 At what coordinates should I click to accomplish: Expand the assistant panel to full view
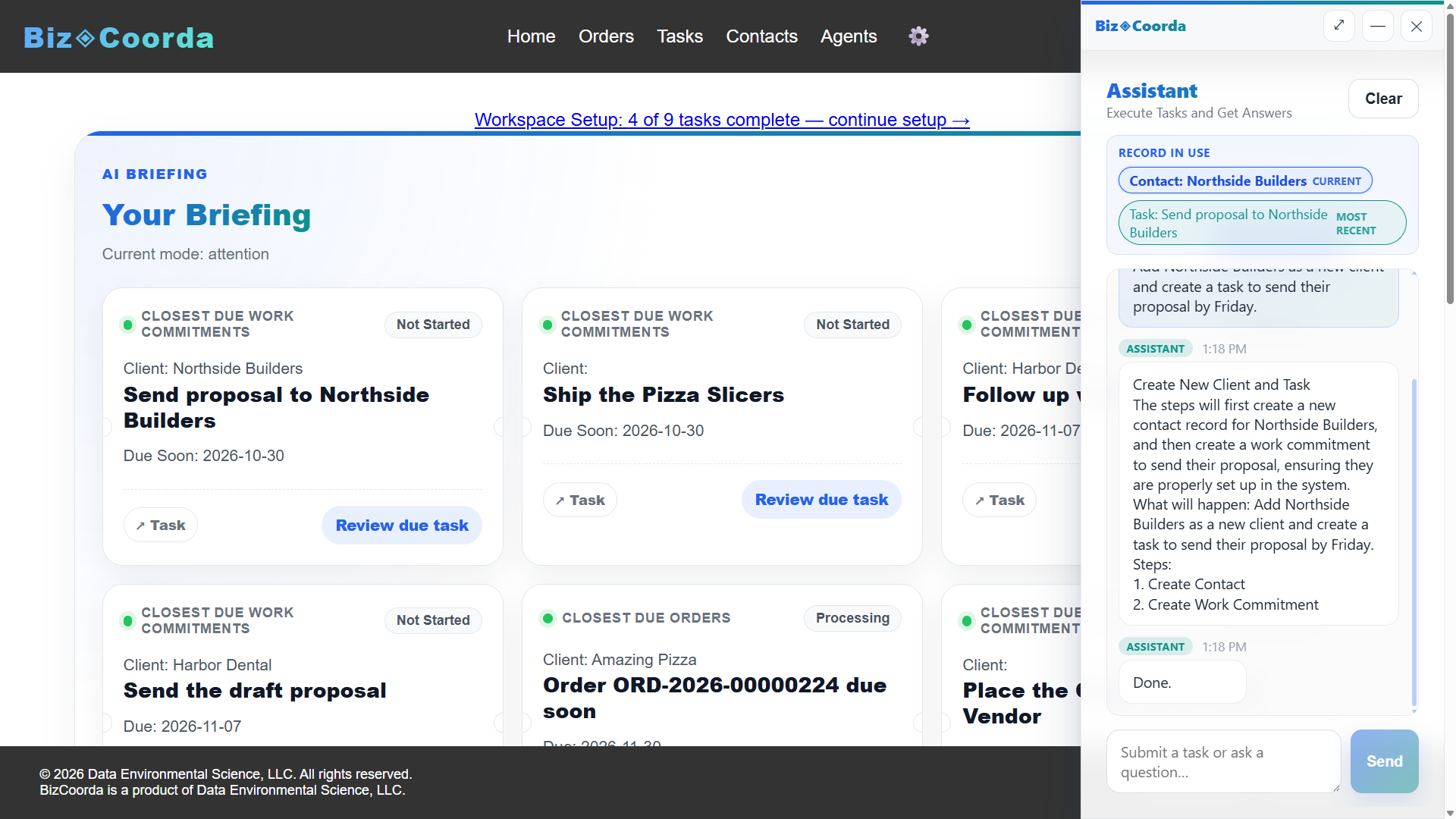pyautogui.click(x=1339, y=26)
